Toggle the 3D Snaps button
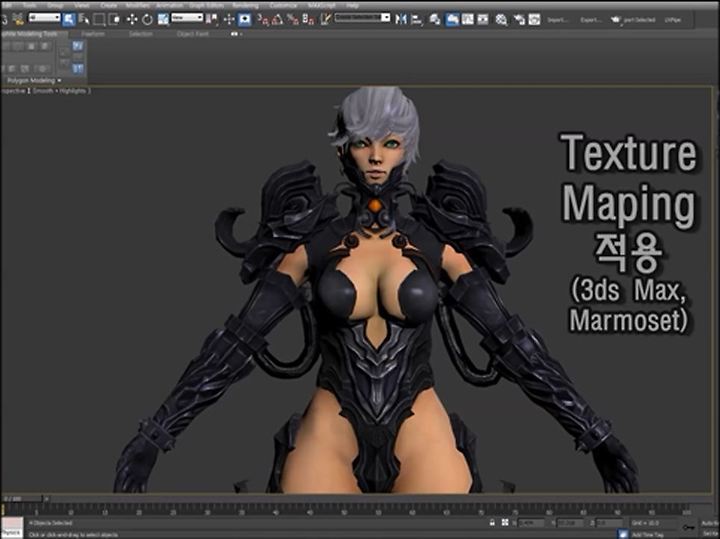The image size is (720, 539). [x=263, y=19]
